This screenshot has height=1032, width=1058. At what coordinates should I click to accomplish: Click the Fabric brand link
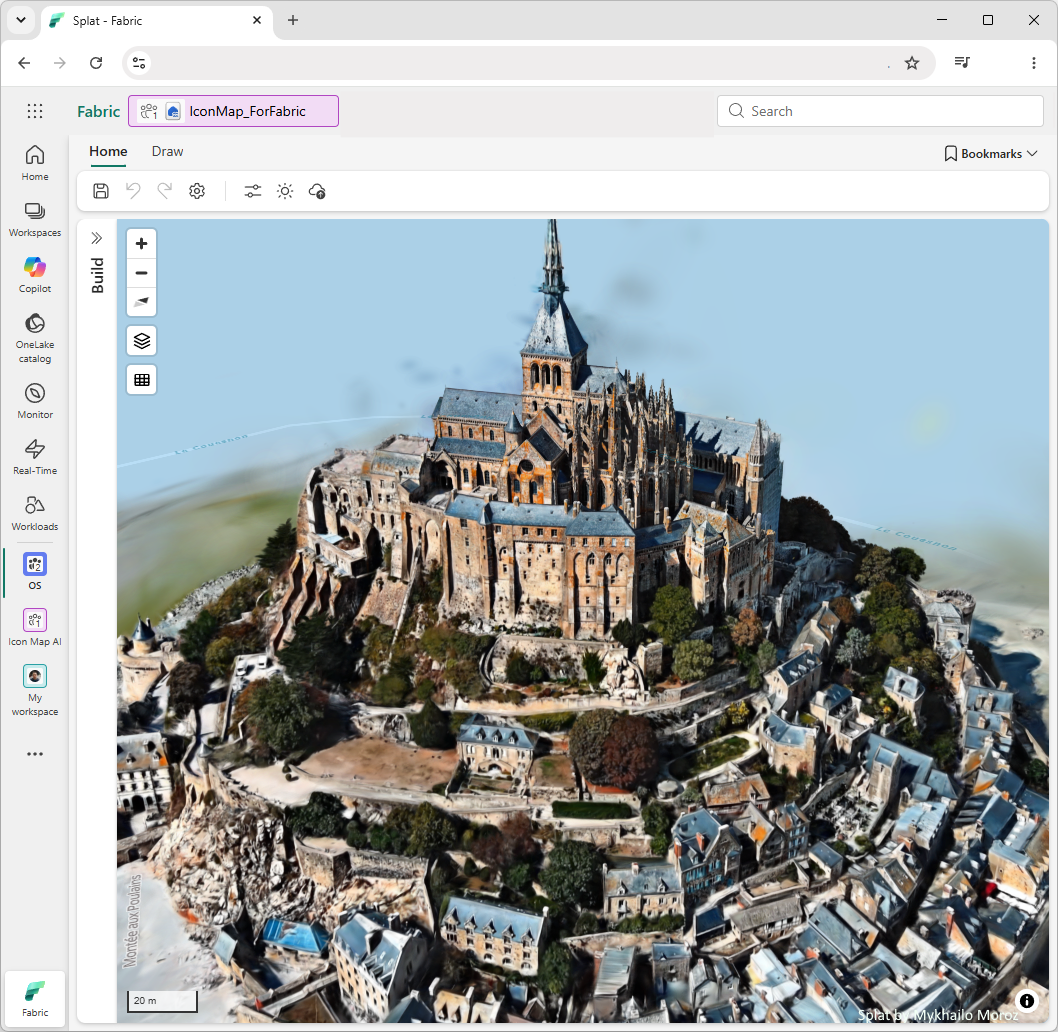click(x=99, y=111)
